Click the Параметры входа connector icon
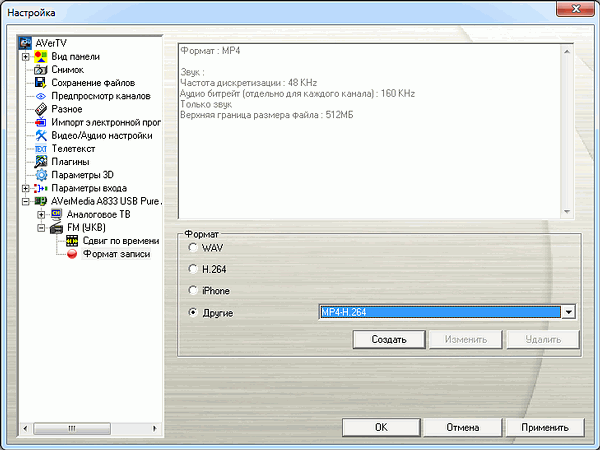The height and width of the screenshot is (450, 600). click(41, 188)
